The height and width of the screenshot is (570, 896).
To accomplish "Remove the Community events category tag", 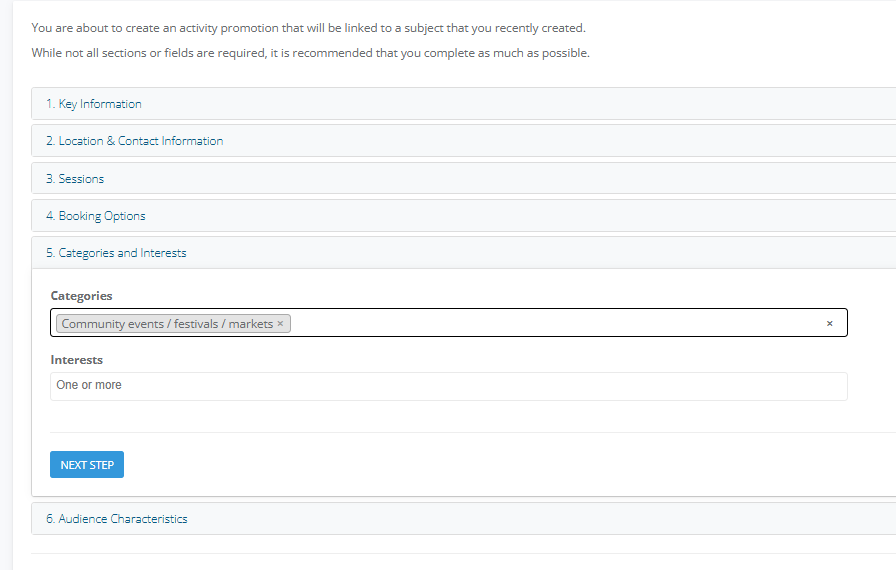I will click(x=280, y=323).
